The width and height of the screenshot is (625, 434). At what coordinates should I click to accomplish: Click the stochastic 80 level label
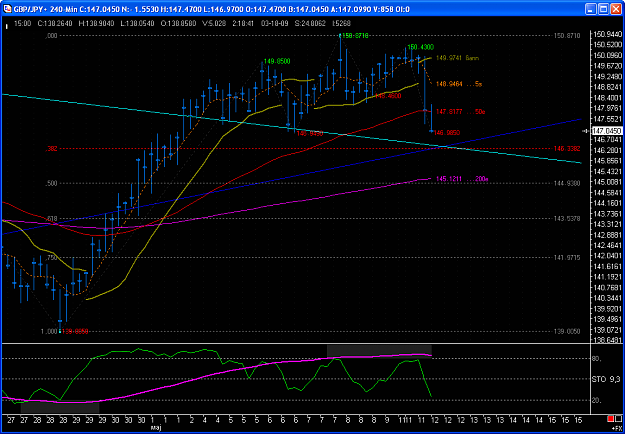[x=597, y=359]
